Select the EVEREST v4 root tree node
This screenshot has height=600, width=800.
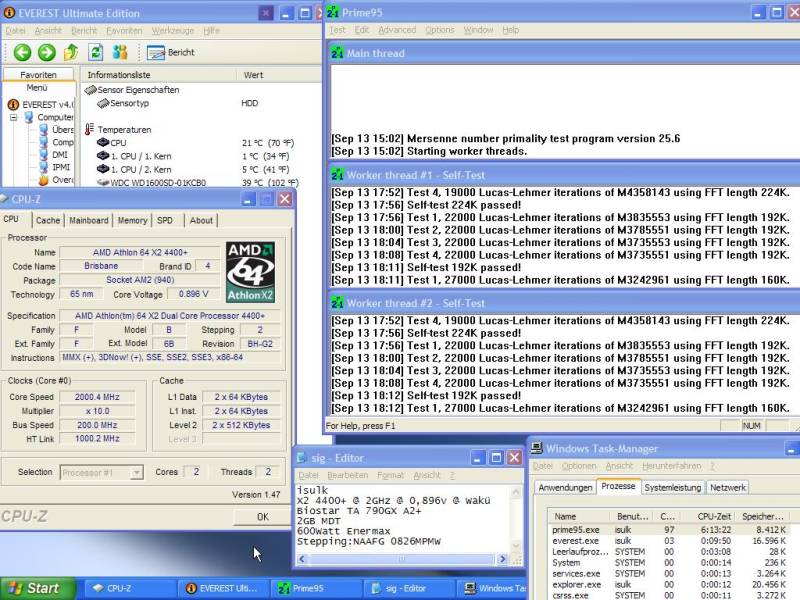[x=41, y=105]
